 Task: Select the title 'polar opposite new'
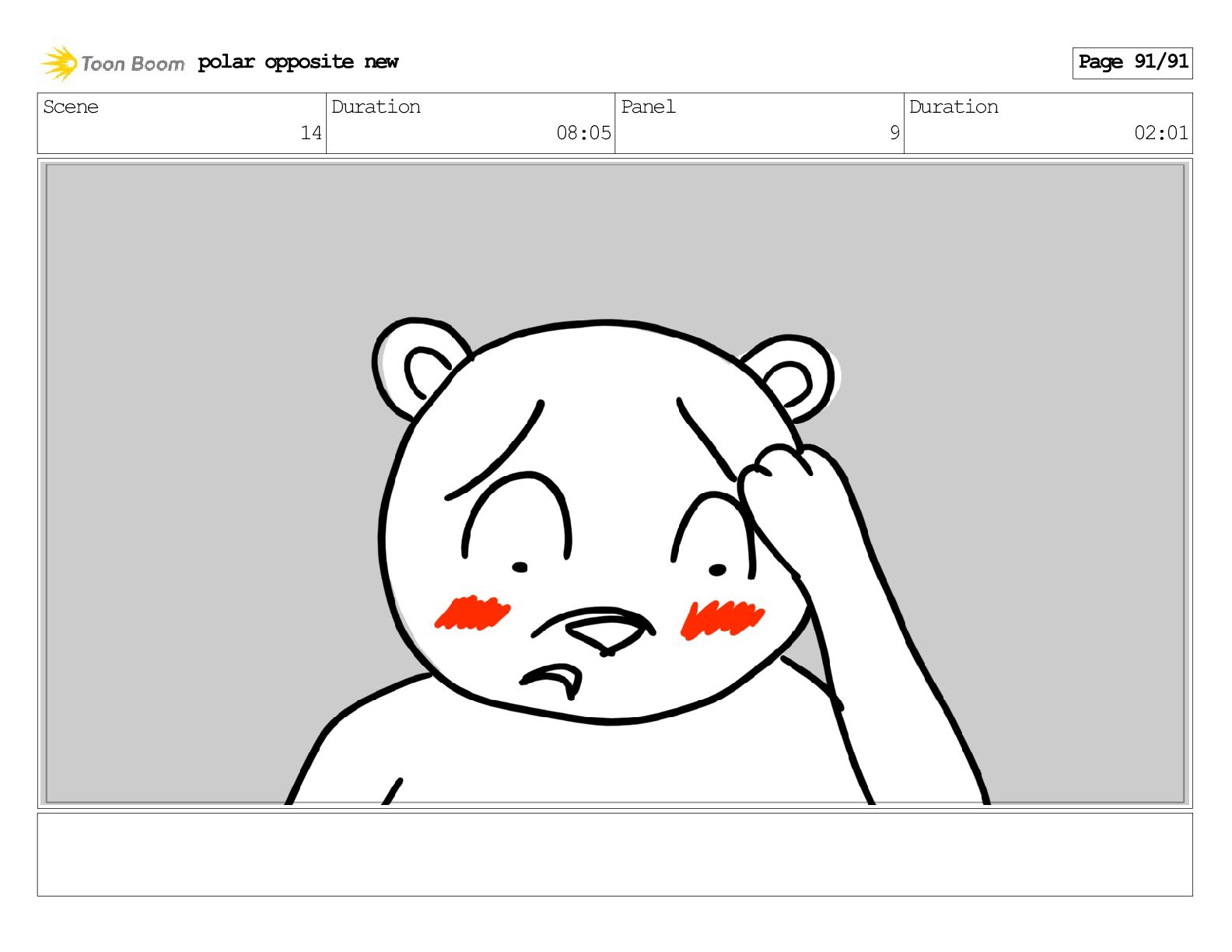[298, 62]
